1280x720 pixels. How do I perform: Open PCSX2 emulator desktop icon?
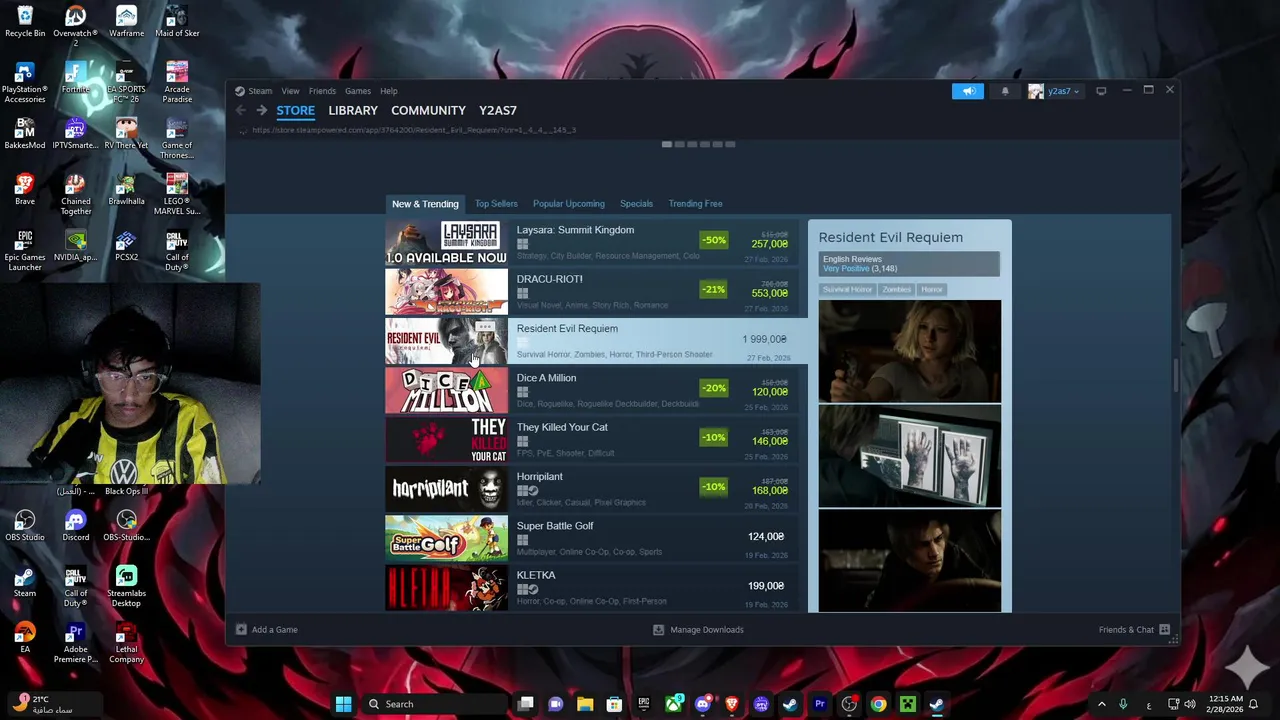pyautogui.click(x=126, y=245)
